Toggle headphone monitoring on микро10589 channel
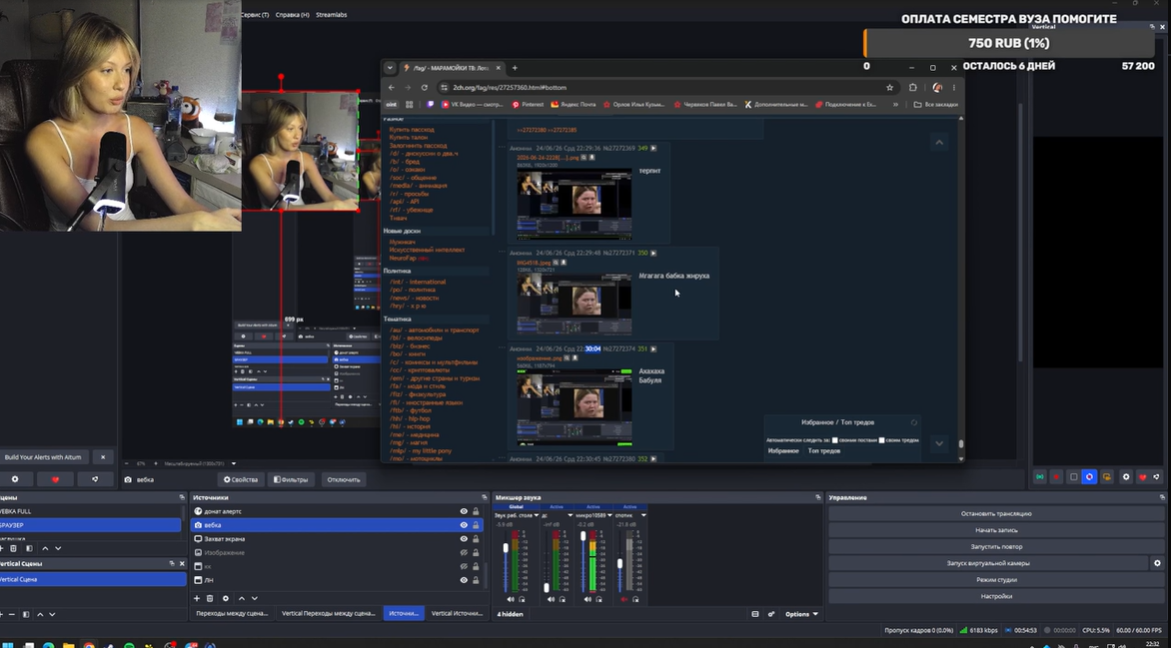 598,599
